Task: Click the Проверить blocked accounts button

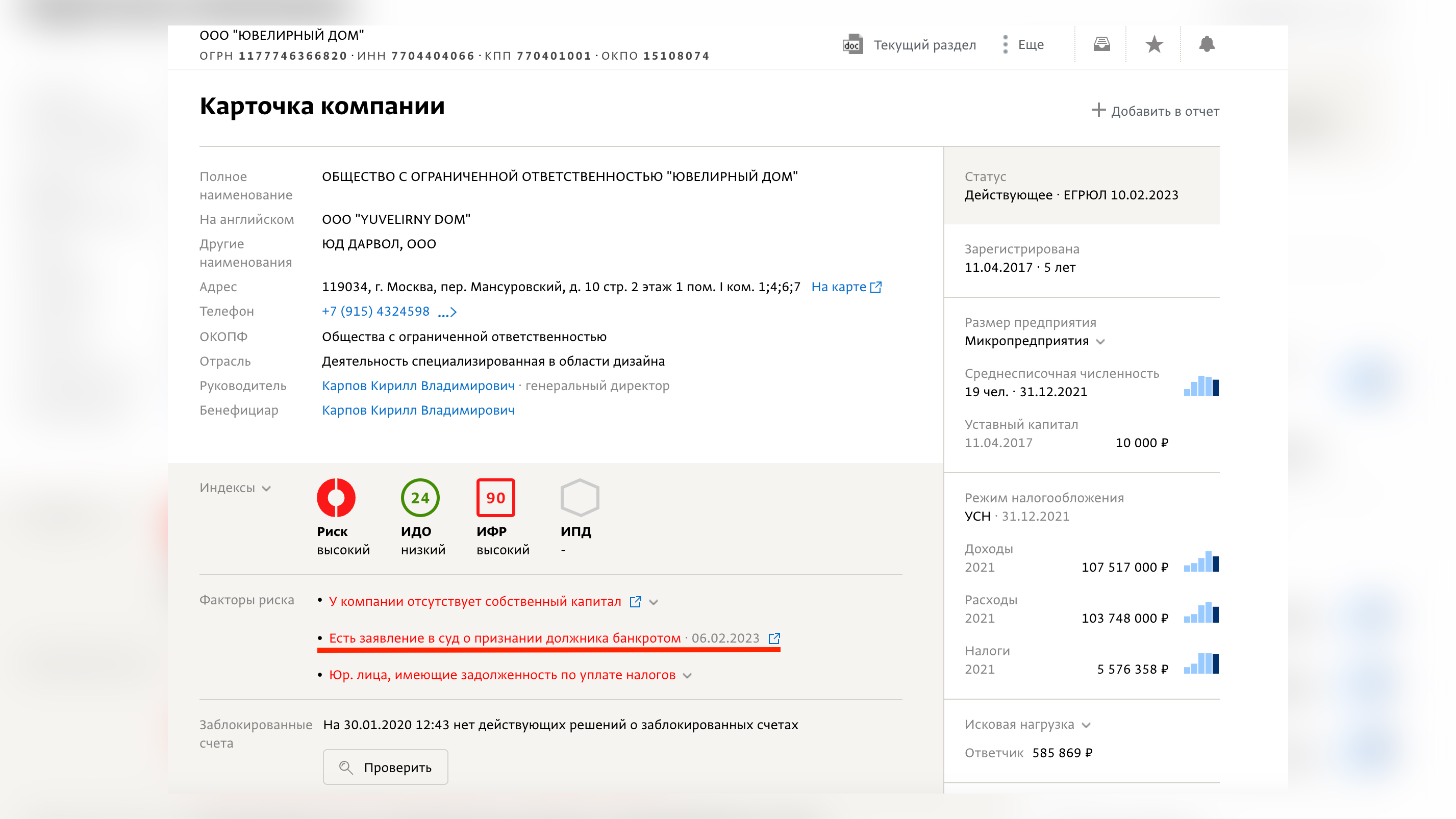Action: (386, 767)
